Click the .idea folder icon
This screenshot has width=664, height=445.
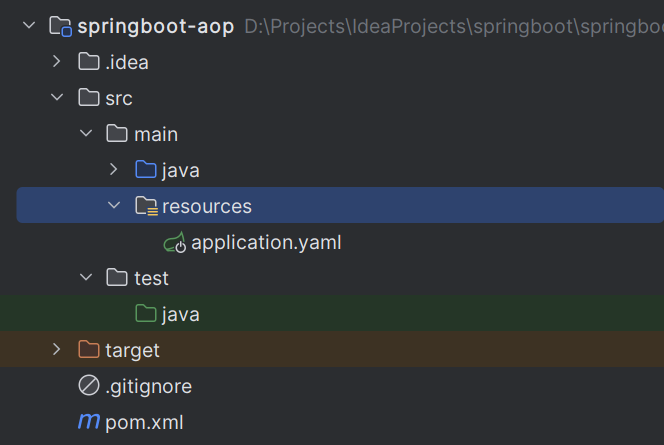pos(89,62)
